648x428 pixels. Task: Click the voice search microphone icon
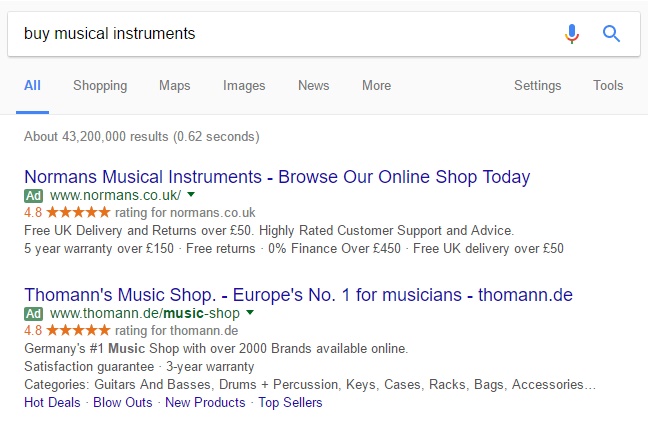point(572,34)
